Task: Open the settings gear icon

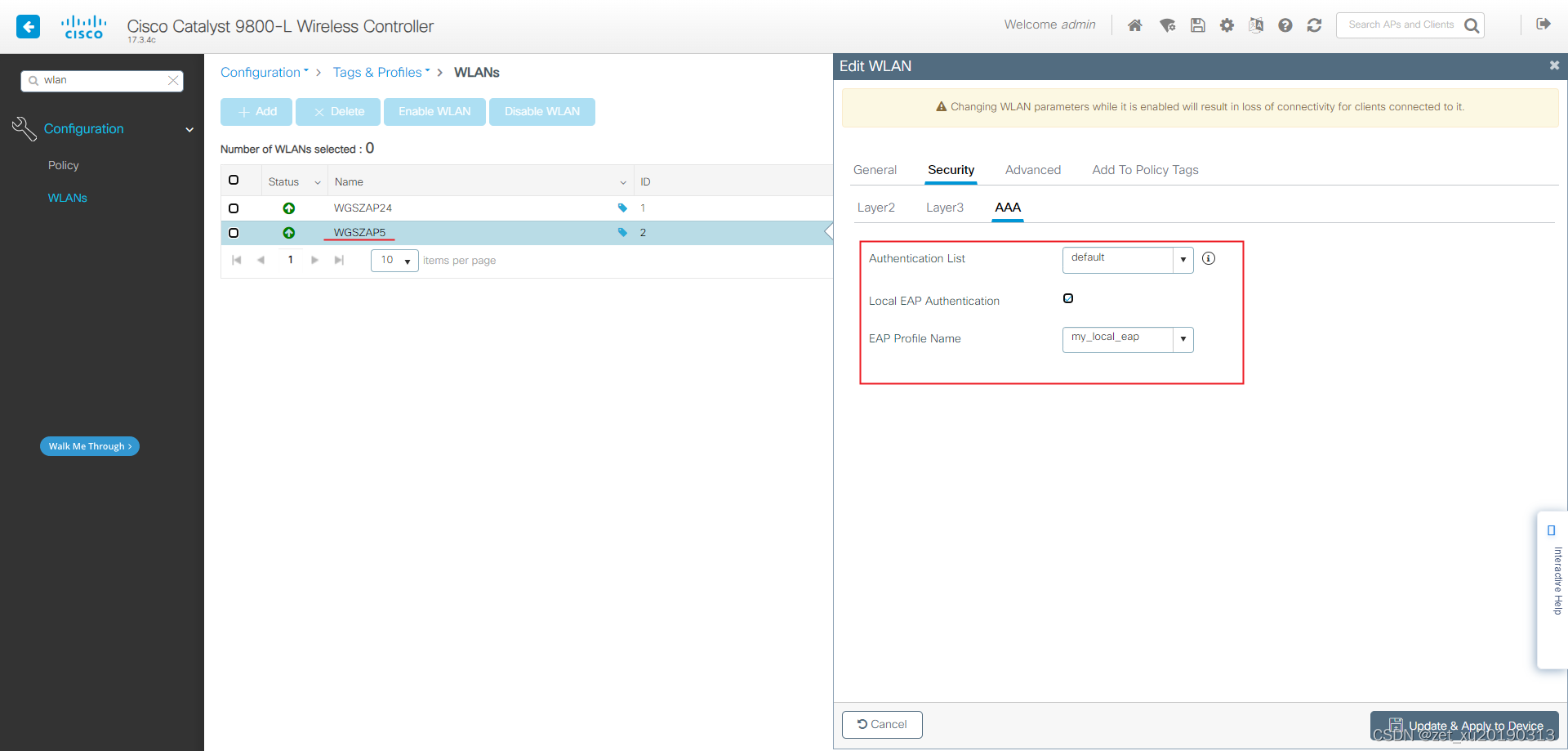Action: pyautogui.click(x=1227, y=25)
